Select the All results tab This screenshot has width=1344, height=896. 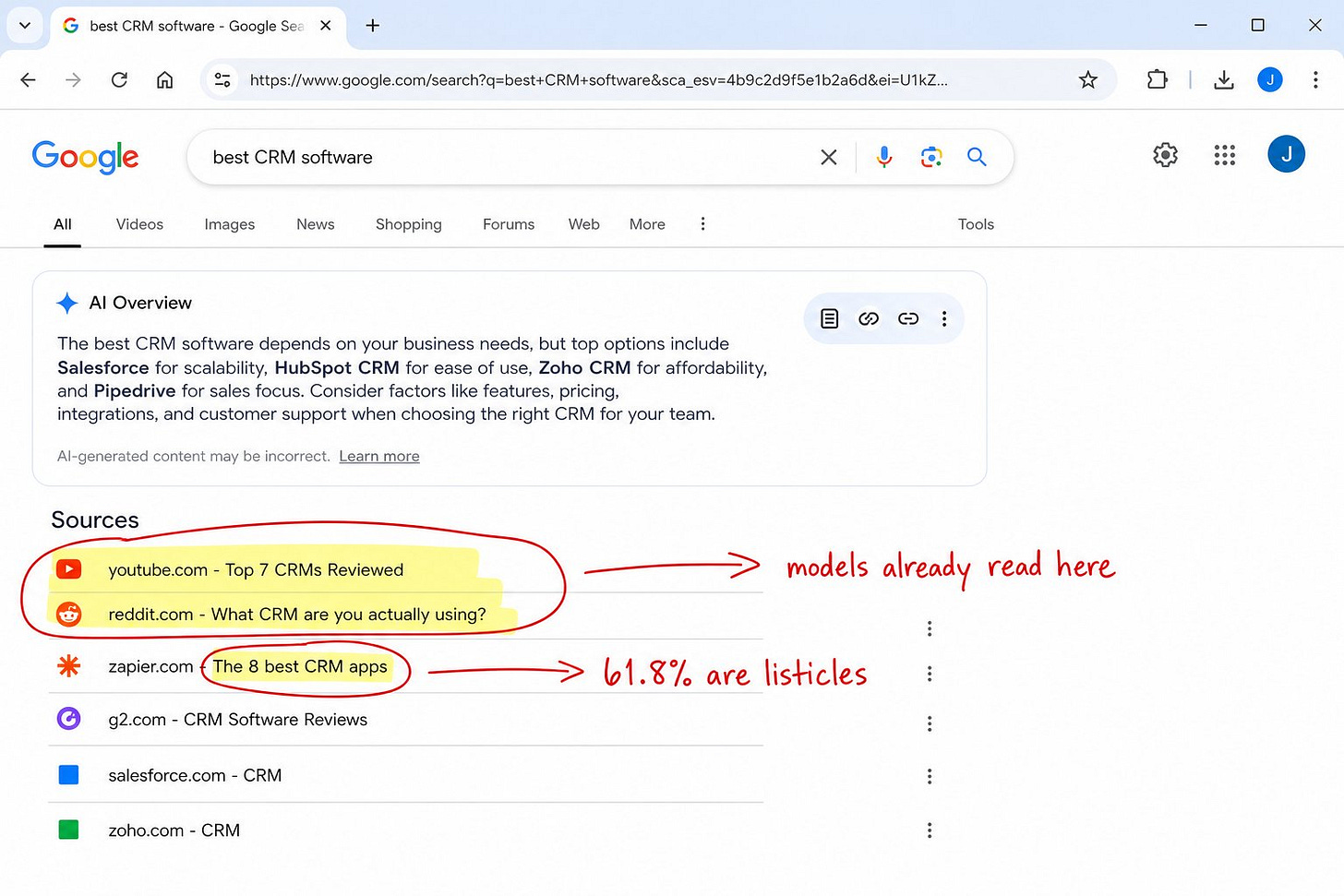(x=63, y=224)
